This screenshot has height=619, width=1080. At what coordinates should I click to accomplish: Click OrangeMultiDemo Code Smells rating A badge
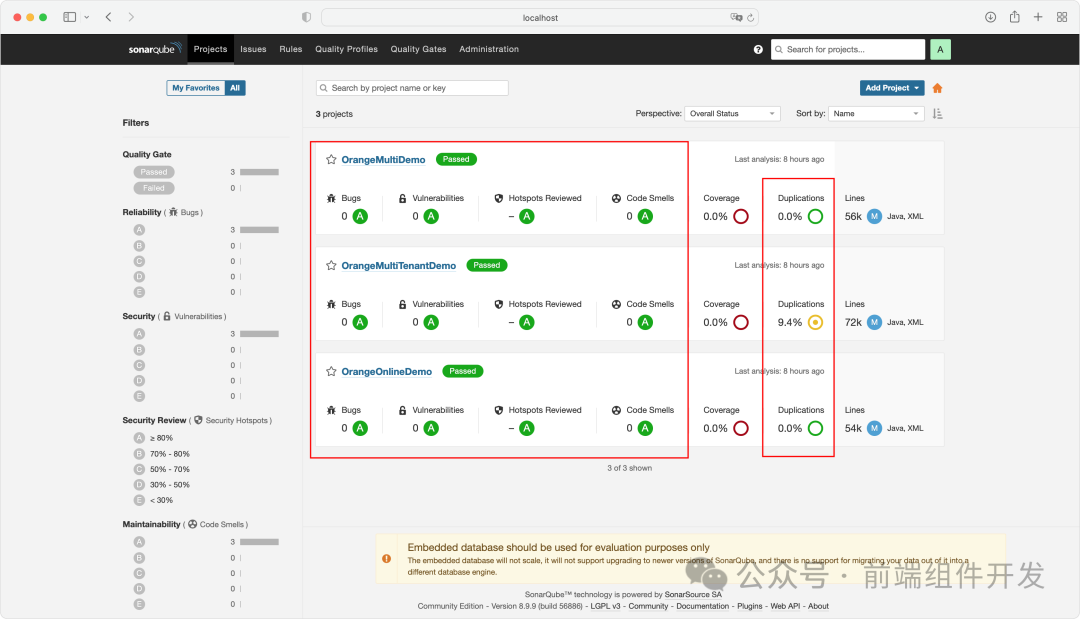click(x=645, y=216)
